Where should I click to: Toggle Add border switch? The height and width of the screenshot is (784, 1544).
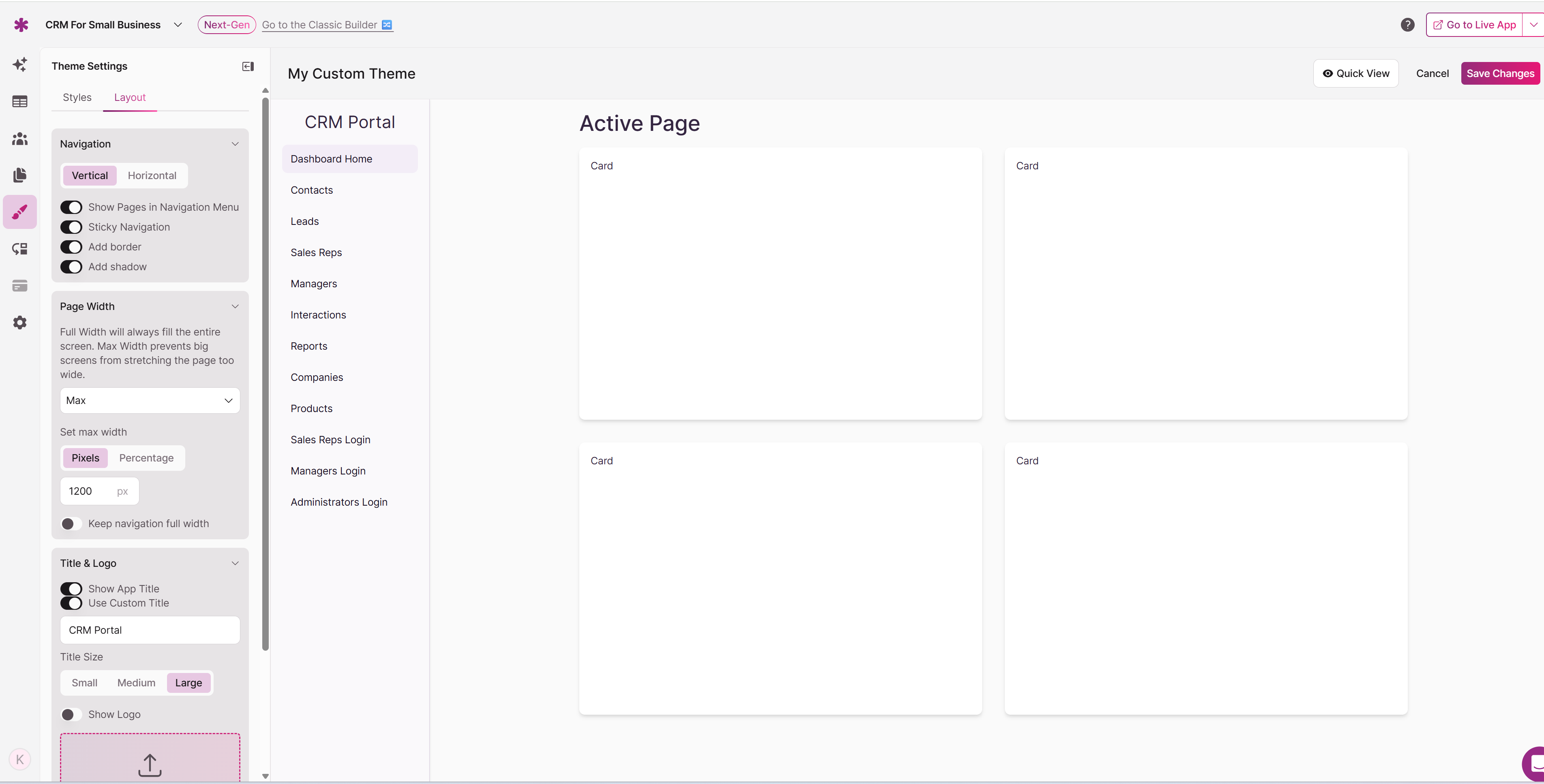point(71,247)
